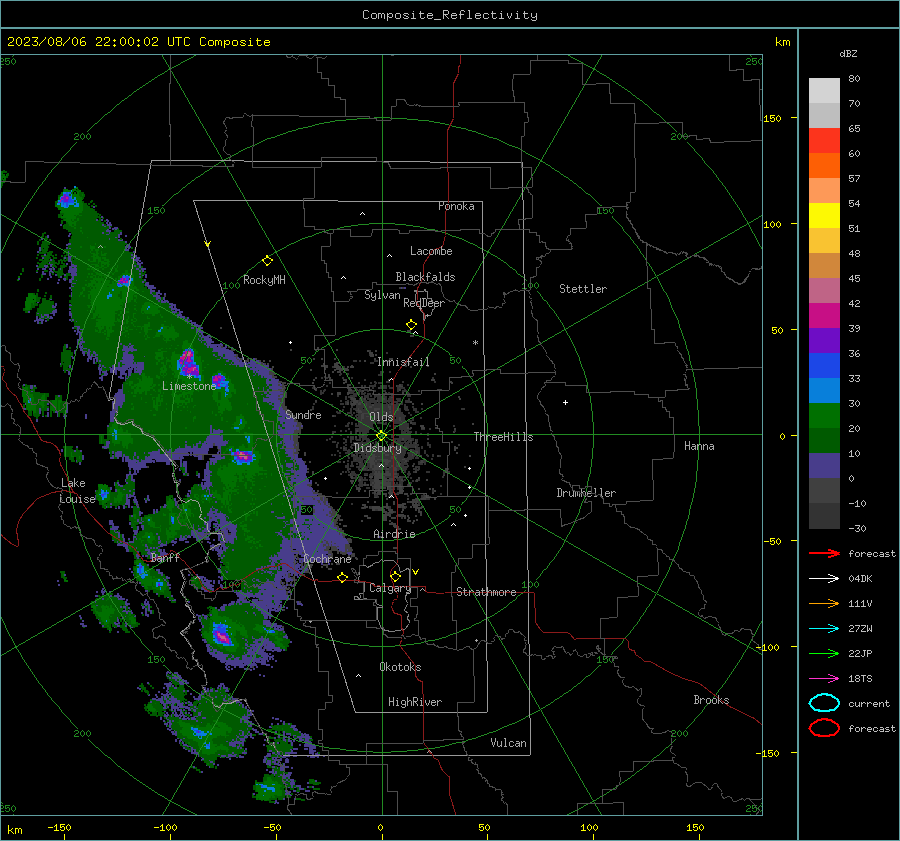Screen dimensions: 900x841
Task: Click the white 04DK arrow icon
Action: [824, 578]
